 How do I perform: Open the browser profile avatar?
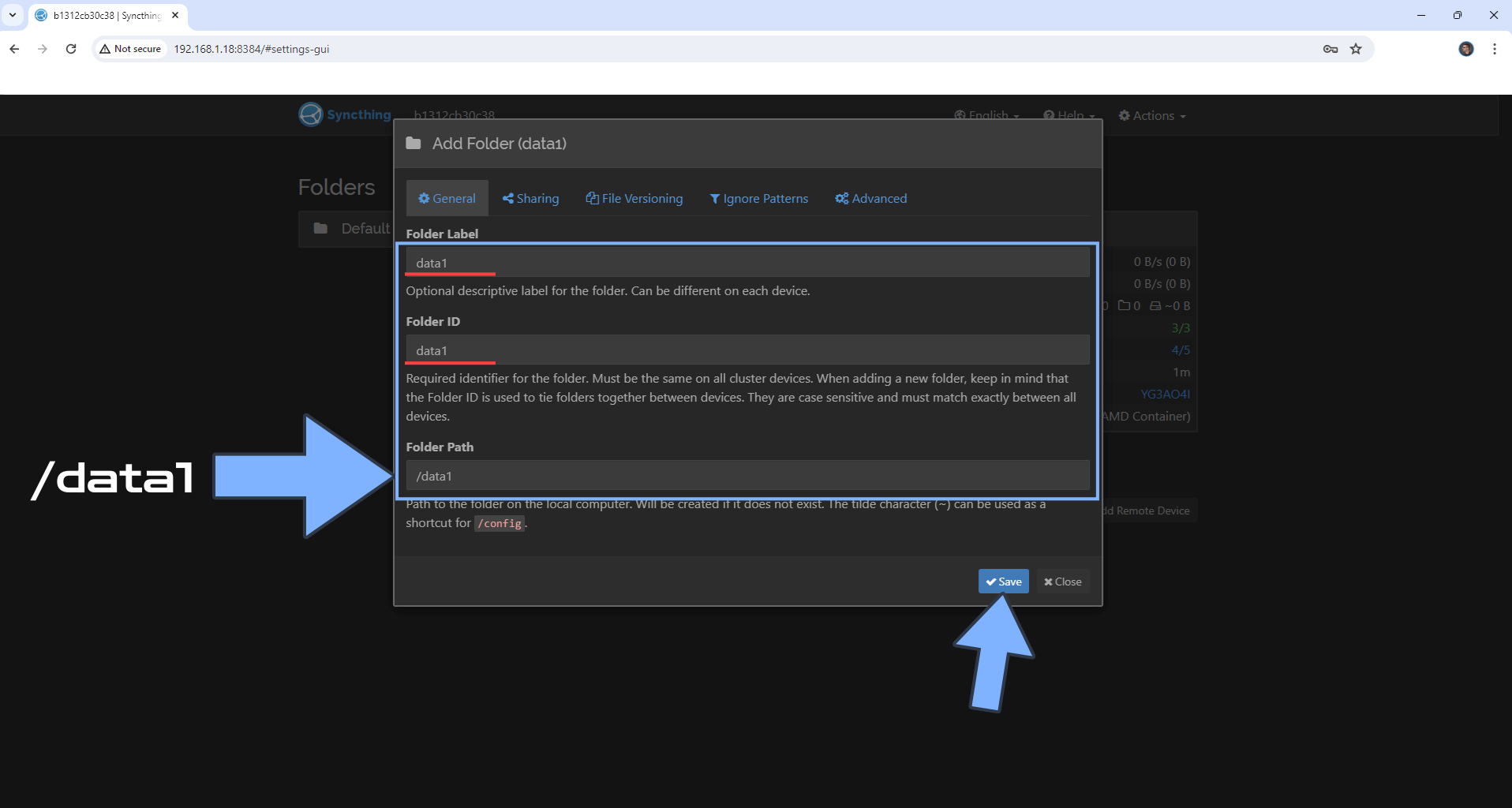(1466, 49)
